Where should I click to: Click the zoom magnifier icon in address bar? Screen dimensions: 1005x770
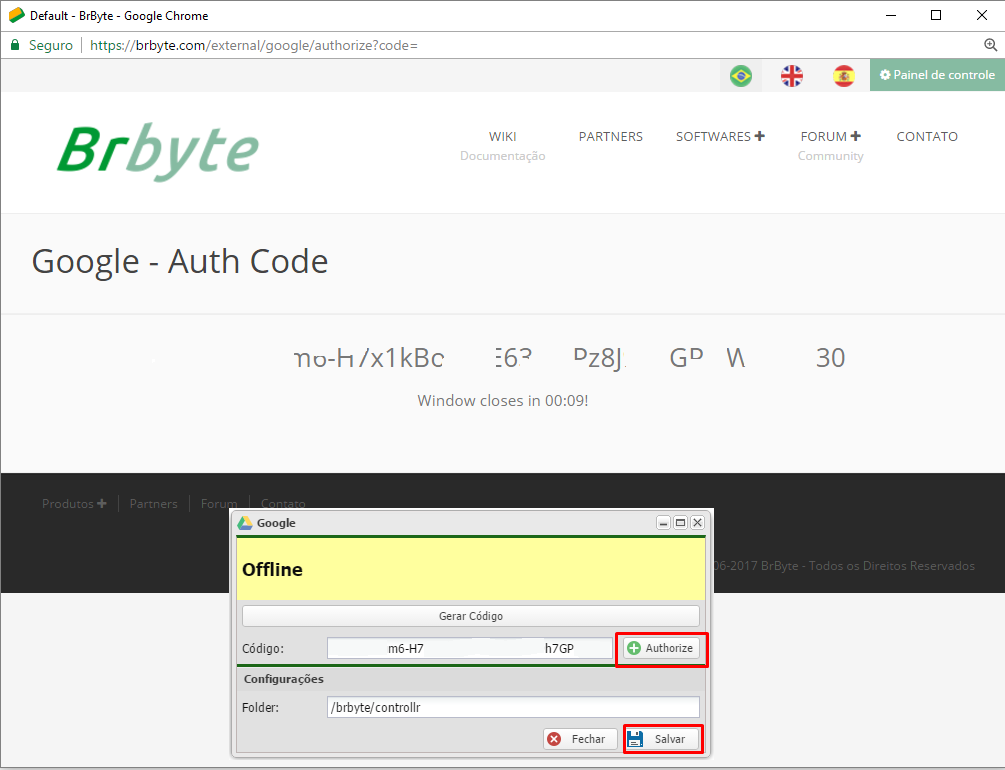point(991,45)
